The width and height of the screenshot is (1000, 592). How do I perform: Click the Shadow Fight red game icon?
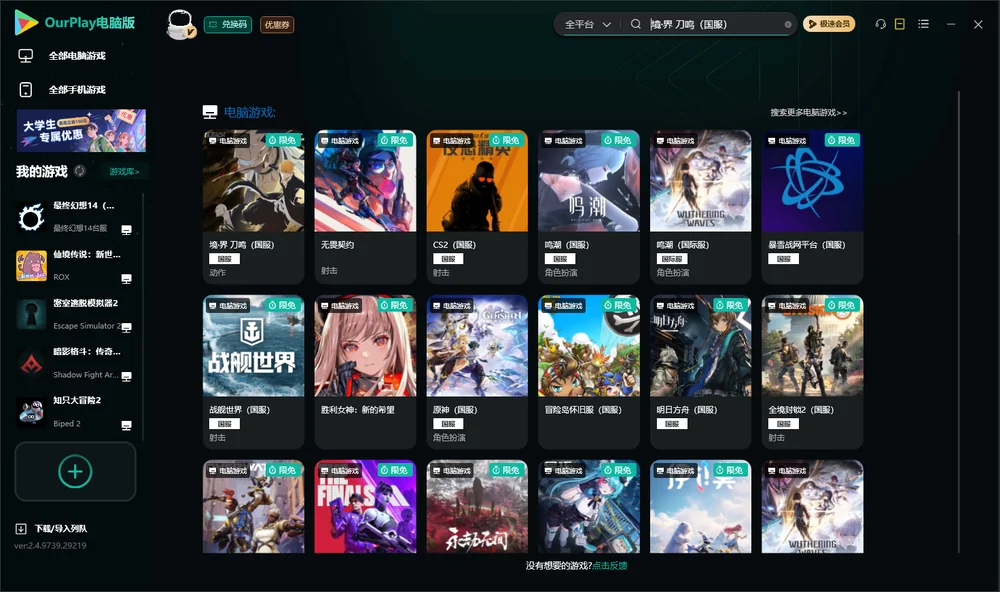31,364
